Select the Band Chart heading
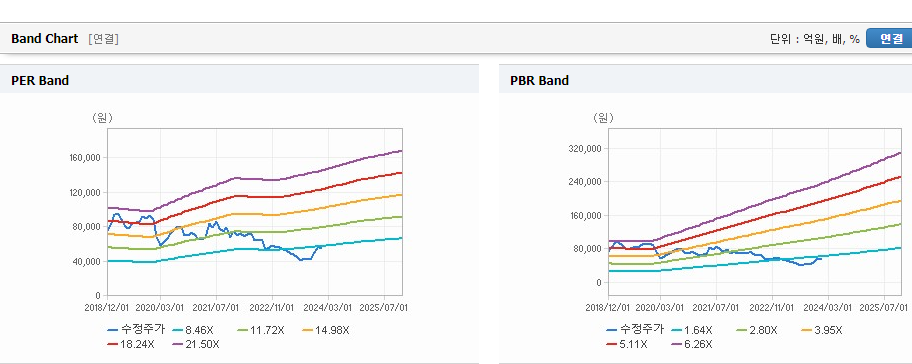Viewport: 912px width, 364px height. [44, 38]
